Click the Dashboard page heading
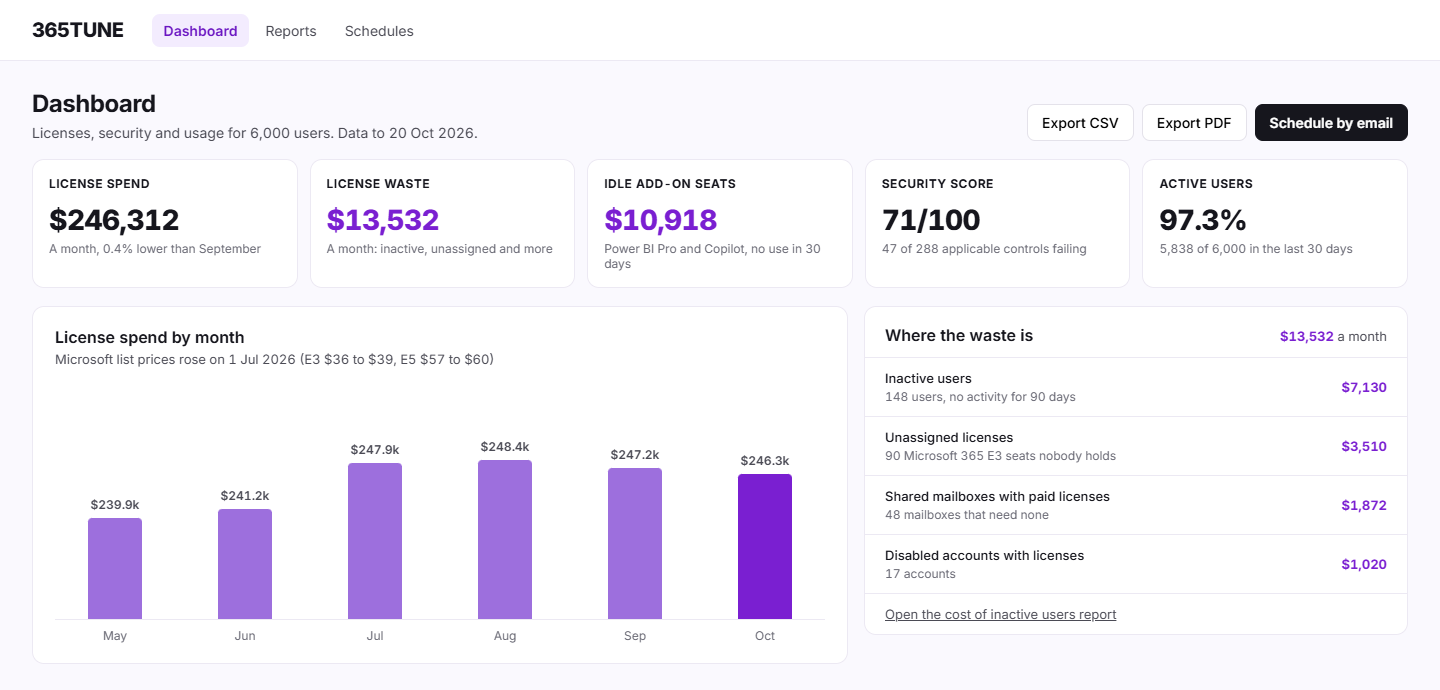This screenshot has height=690, width=1440. pyautogui.click(x=94, y=104)
